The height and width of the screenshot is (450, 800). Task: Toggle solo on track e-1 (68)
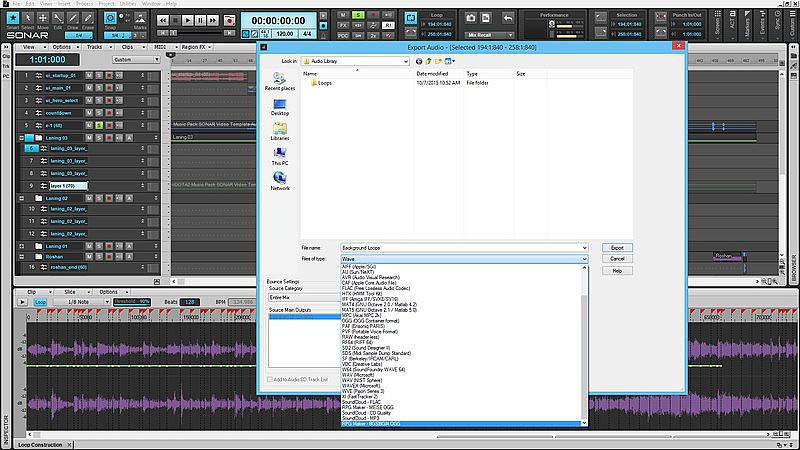click(97, 125)
